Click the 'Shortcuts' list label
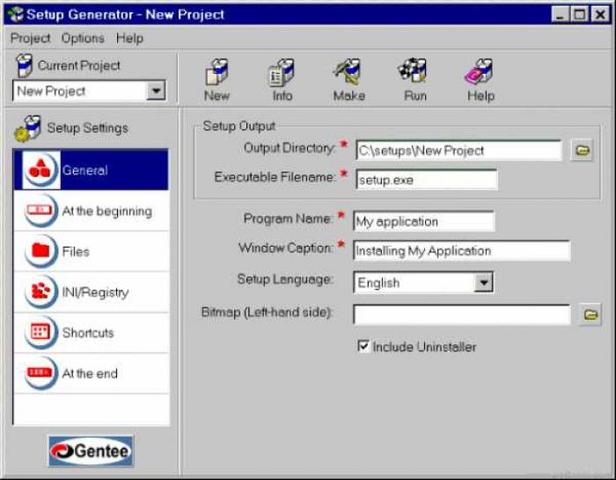 [88, 333]
